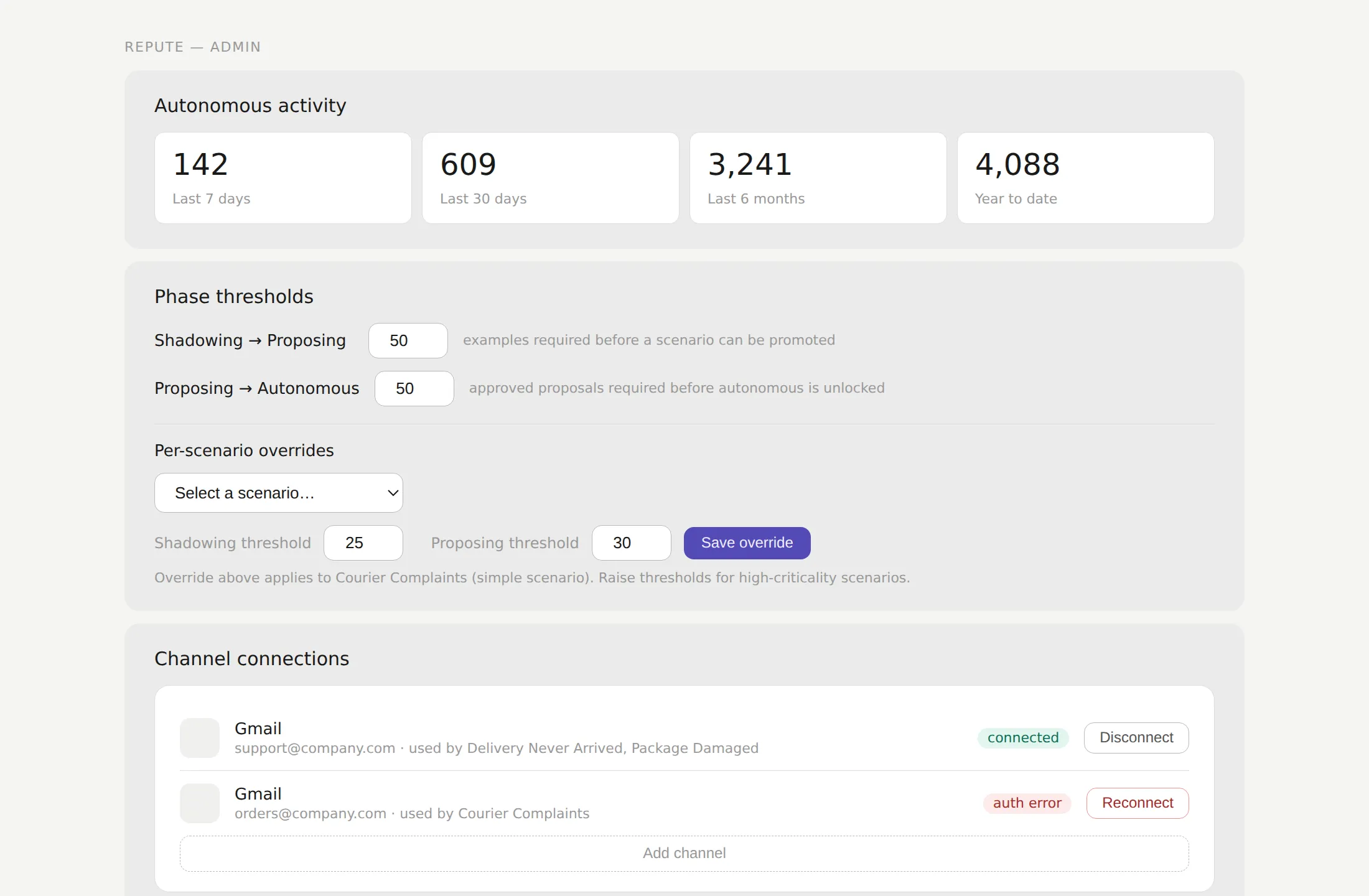Click the Save override button
This screenshot has height=896, width=1369.
[747, 543]
